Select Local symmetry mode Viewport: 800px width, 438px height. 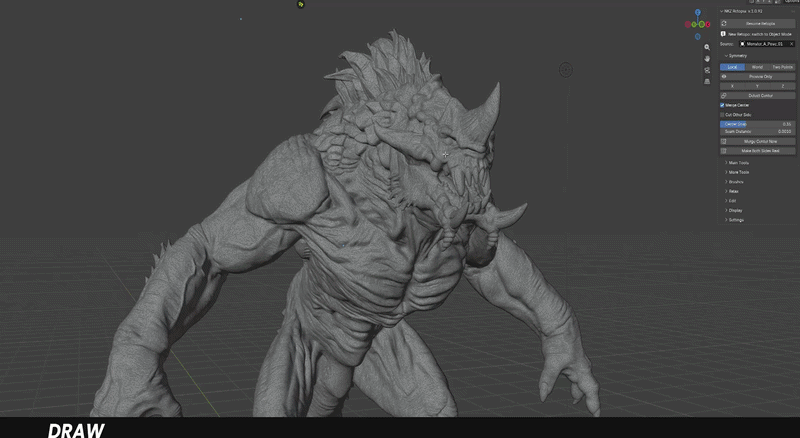pyautogui.click(x=732, y=67)
